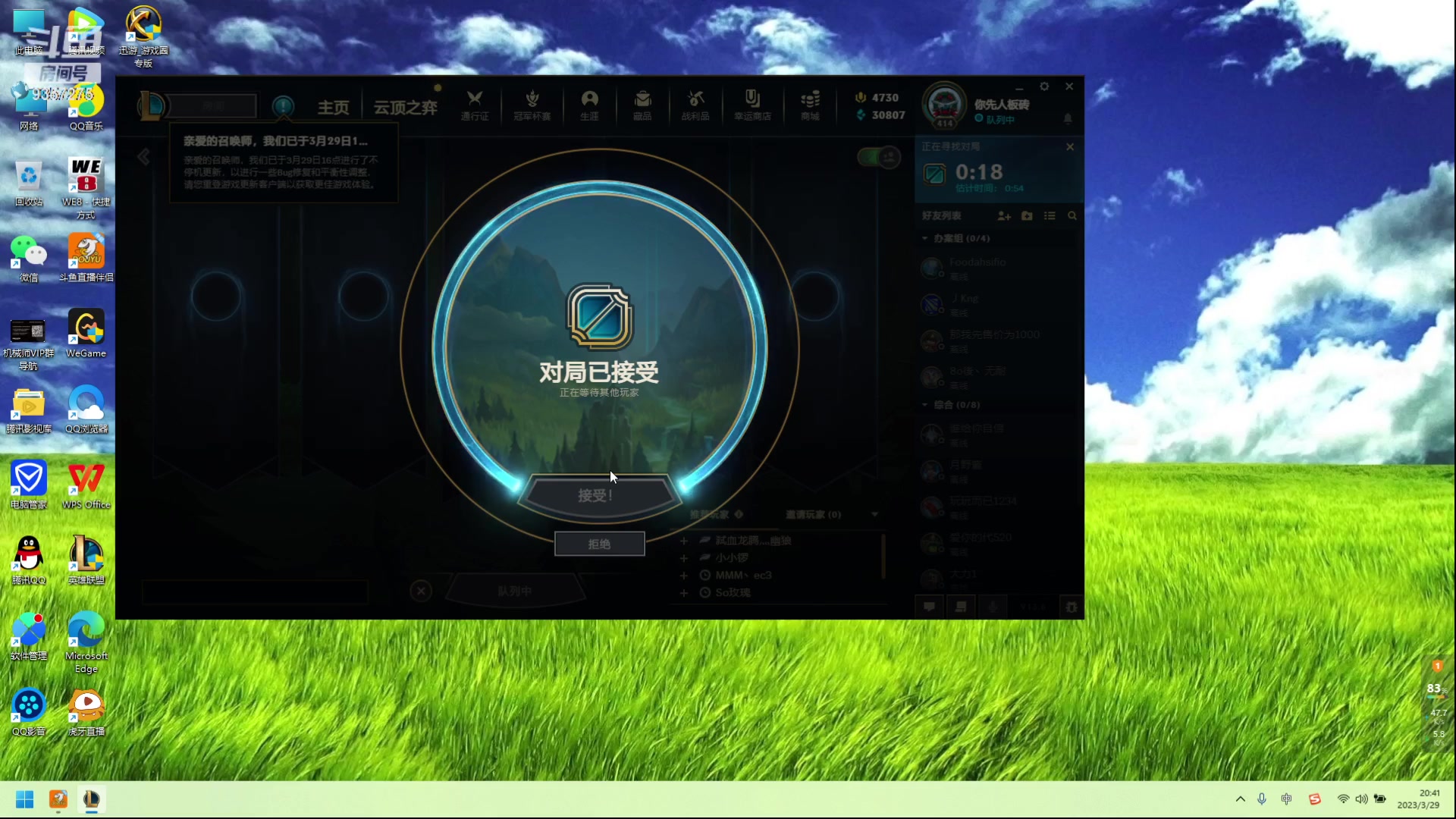Image resolution: width=1456 pixels, height=819 pixels.
Task: Switch to the 主页 home tab
Action: pos(333,107)
